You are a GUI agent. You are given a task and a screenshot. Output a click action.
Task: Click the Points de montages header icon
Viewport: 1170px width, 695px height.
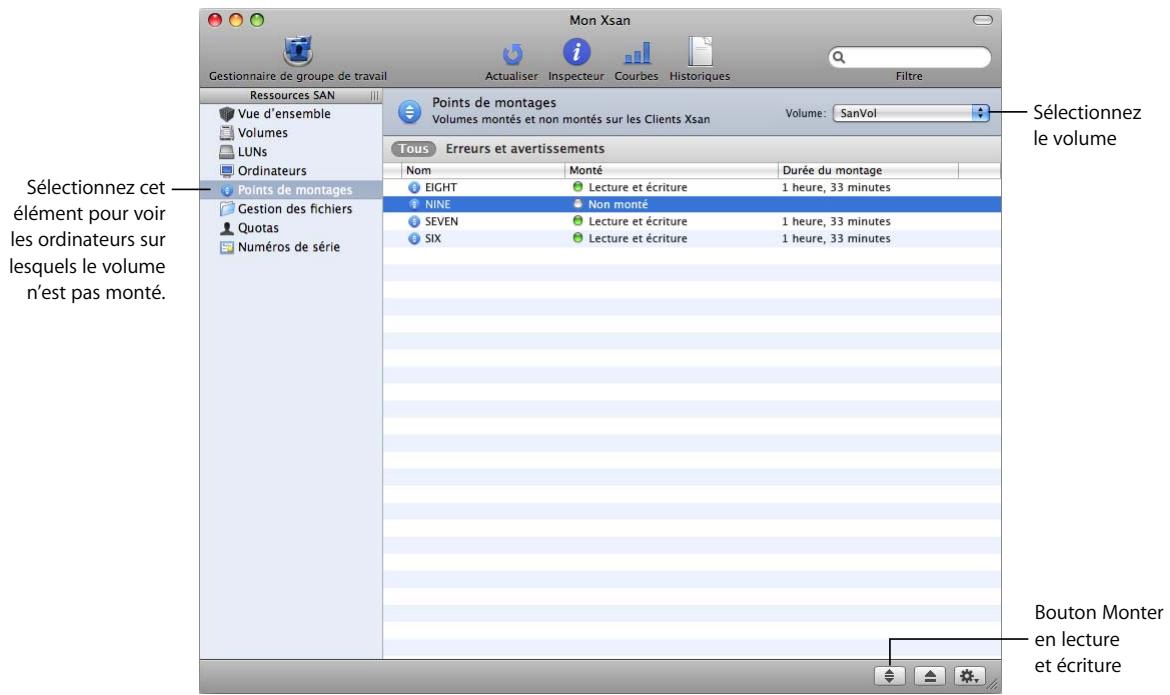409,112
